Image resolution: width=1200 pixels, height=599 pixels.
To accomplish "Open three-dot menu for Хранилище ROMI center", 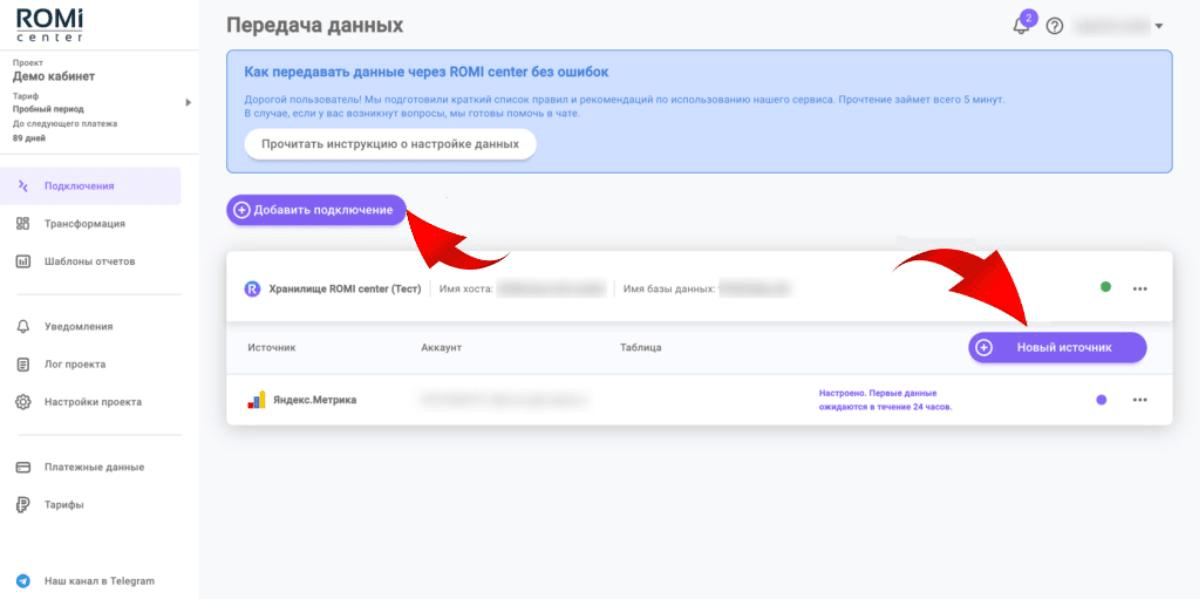I will tap(1140, 289).
